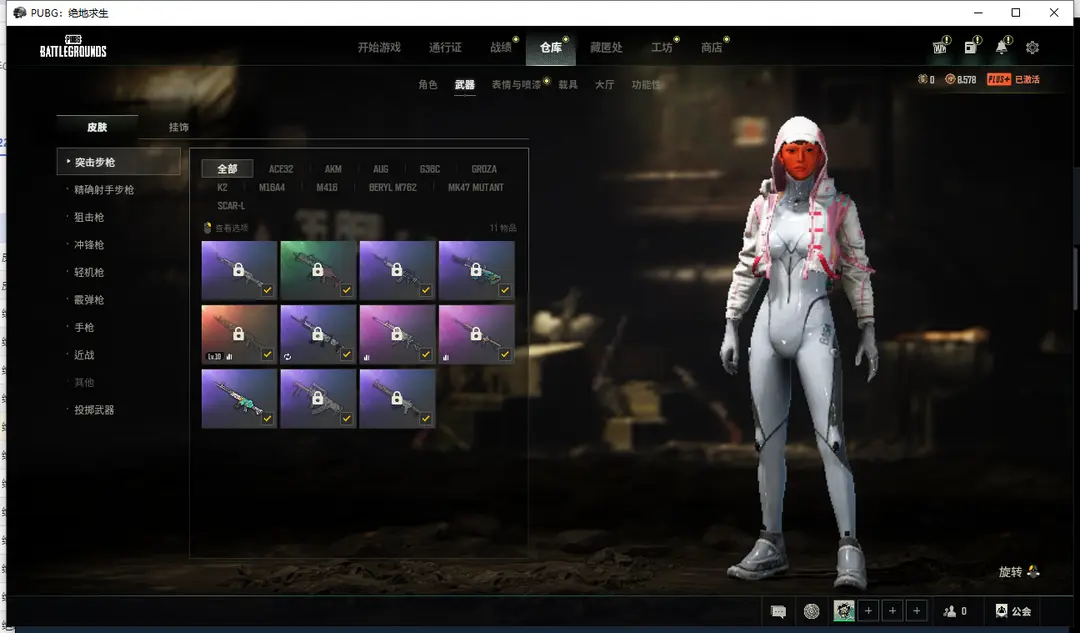
Task: Click the middle of three plus slots
Action: pos(893,611)
